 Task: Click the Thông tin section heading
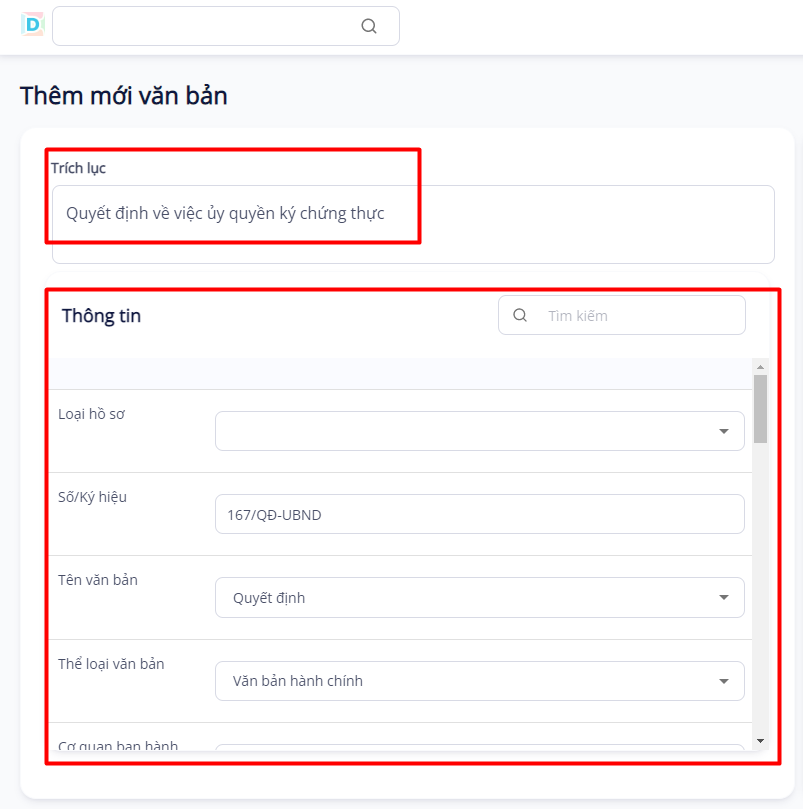click(101, 316)
